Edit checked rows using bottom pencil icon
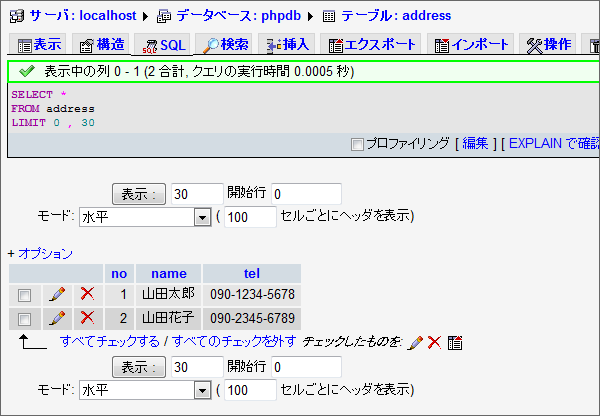The width and height of the screenshot is (600, 416). tap(415, 343)
